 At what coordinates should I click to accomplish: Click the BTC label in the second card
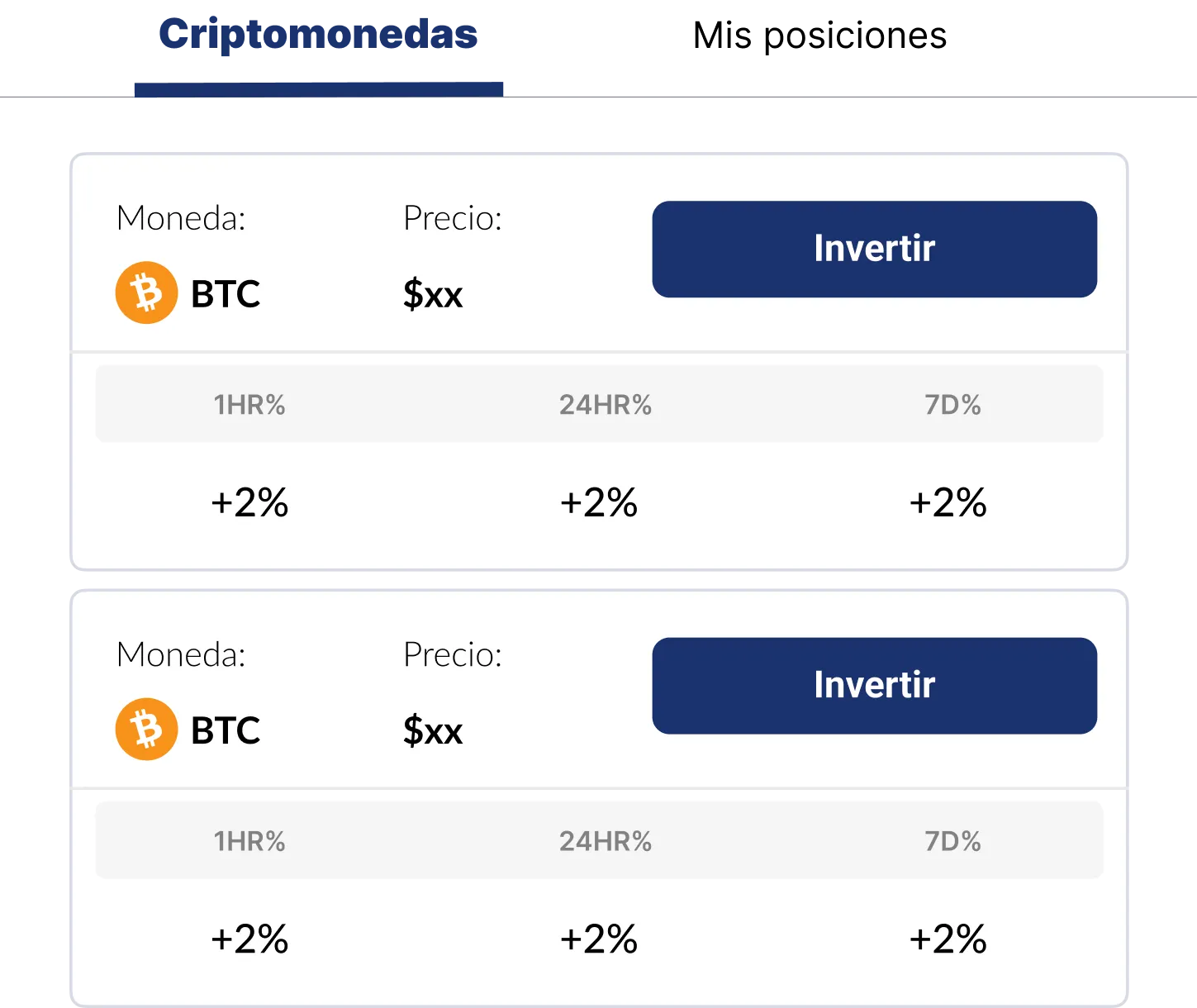click(x=226, y=730)
